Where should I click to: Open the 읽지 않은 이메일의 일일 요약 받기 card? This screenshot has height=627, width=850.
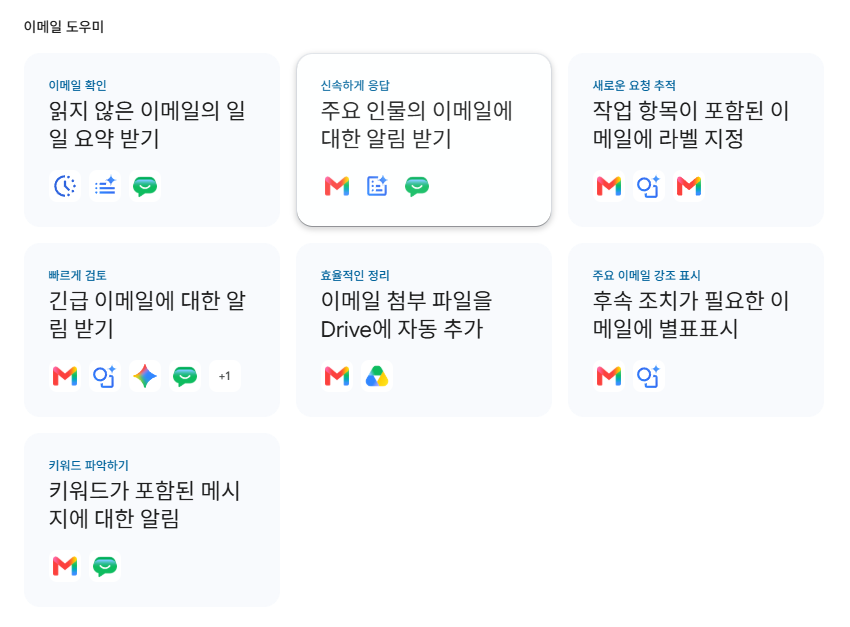152,140
